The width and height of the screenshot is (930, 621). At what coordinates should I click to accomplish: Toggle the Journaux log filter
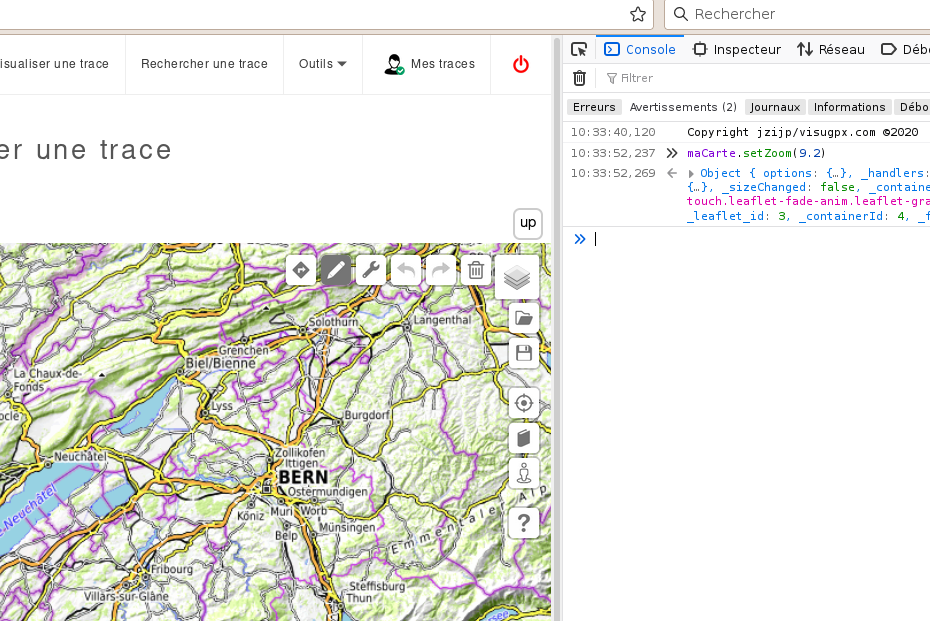click(775, 107)
